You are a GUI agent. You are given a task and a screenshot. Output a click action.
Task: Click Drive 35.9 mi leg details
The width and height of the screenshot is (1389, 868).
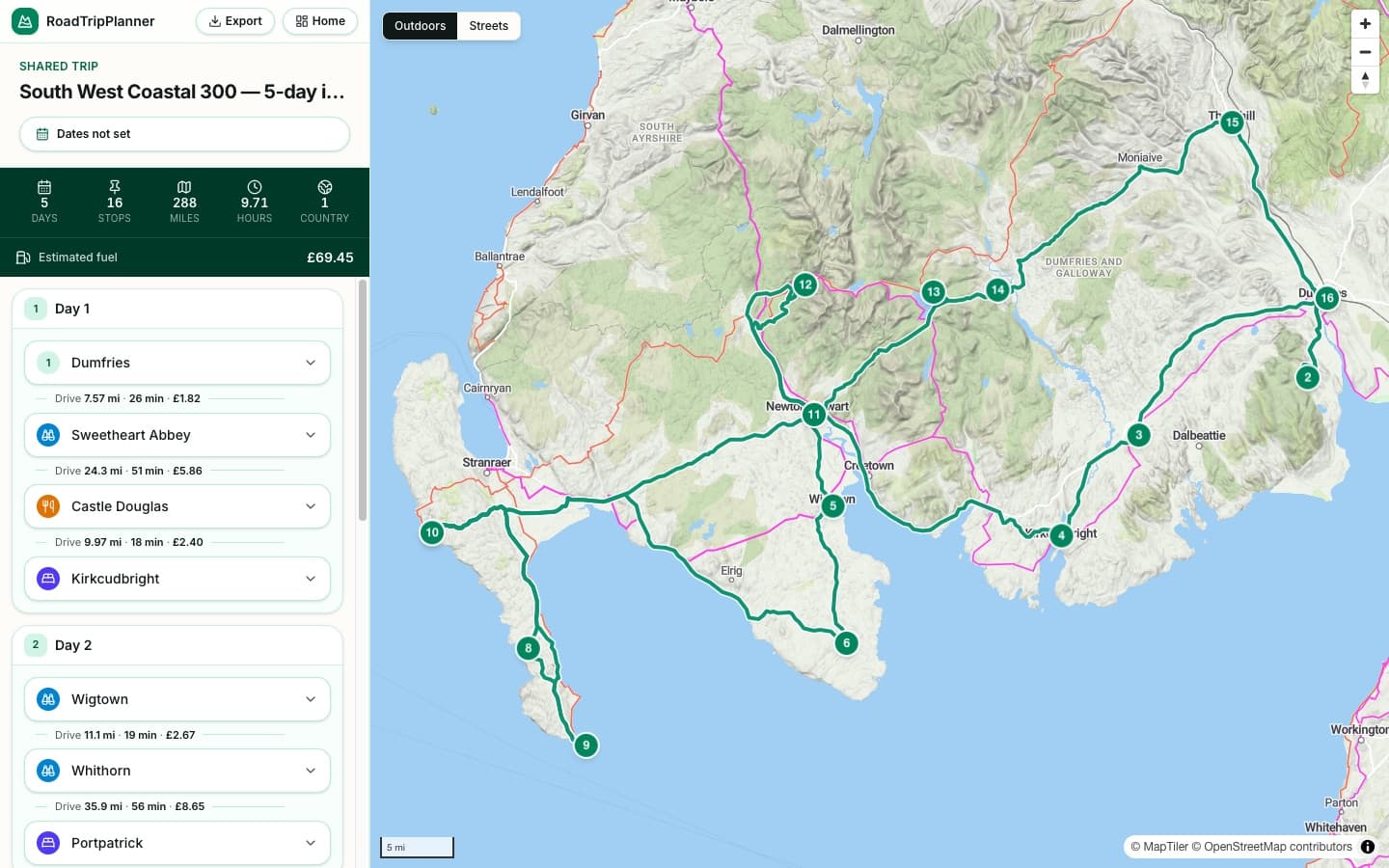point(129,806)
